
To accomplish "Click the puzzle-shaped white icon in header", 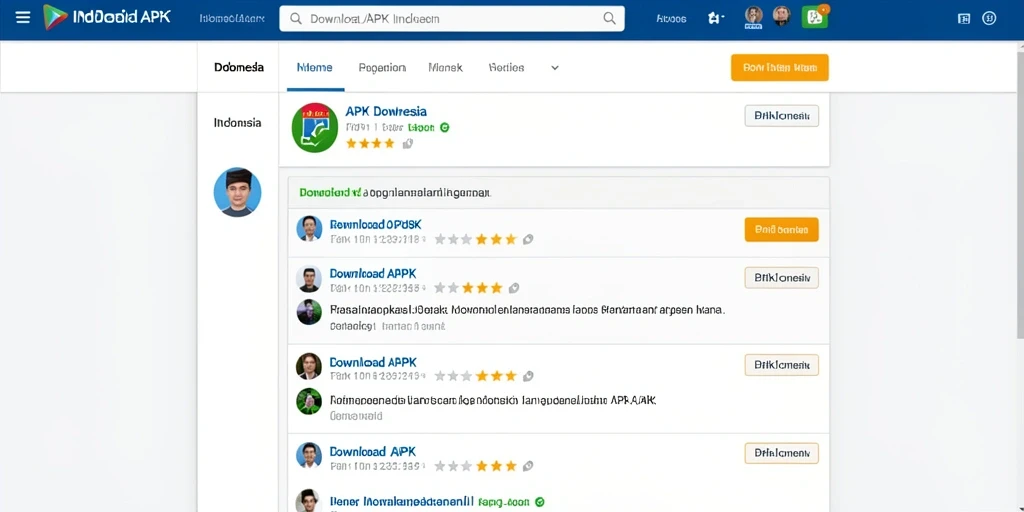I will point(715,18).
